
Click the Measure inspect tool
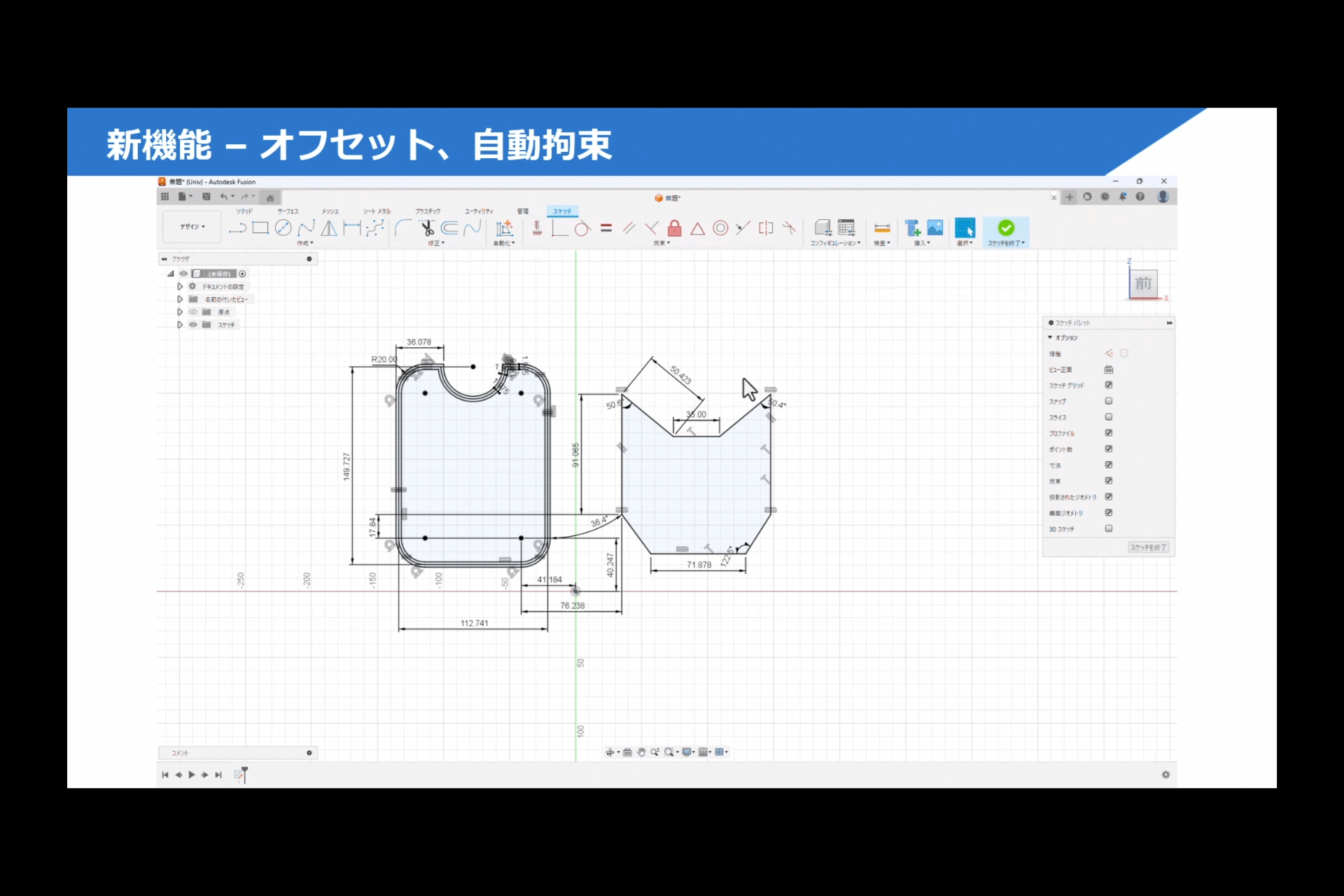tap(882, 228)
